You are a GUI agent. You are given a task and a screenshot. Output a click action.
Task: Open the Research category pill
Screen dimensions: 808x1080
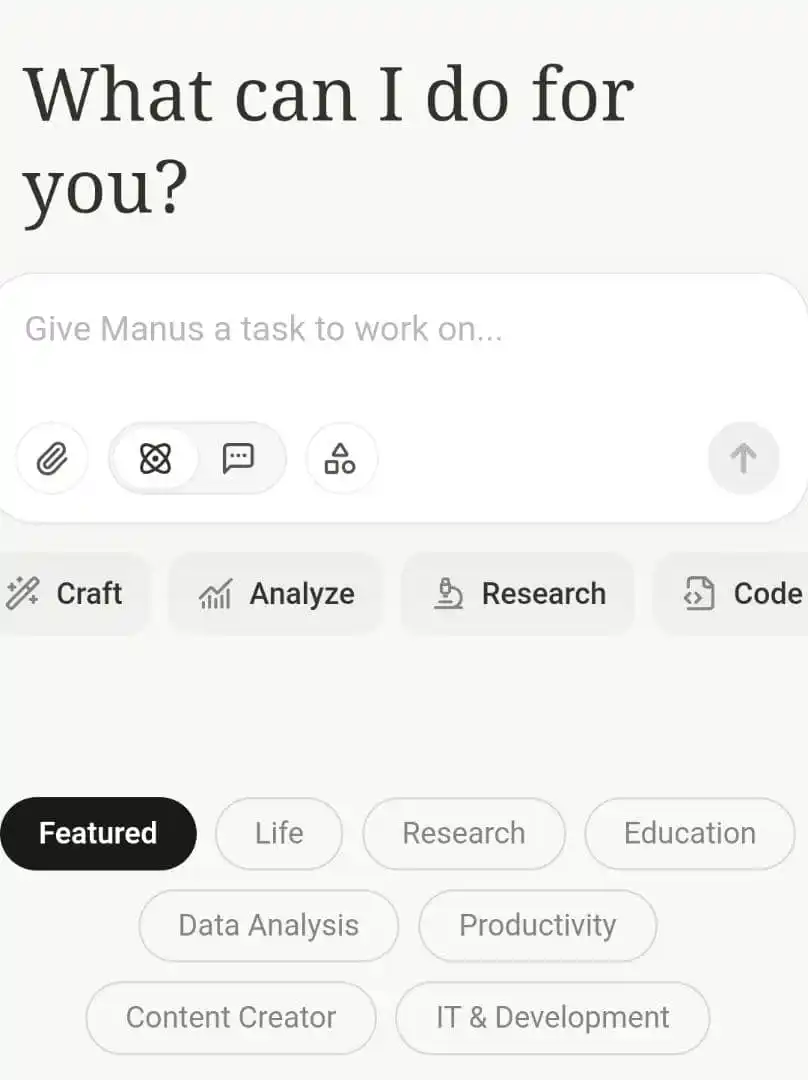(464, 833)
